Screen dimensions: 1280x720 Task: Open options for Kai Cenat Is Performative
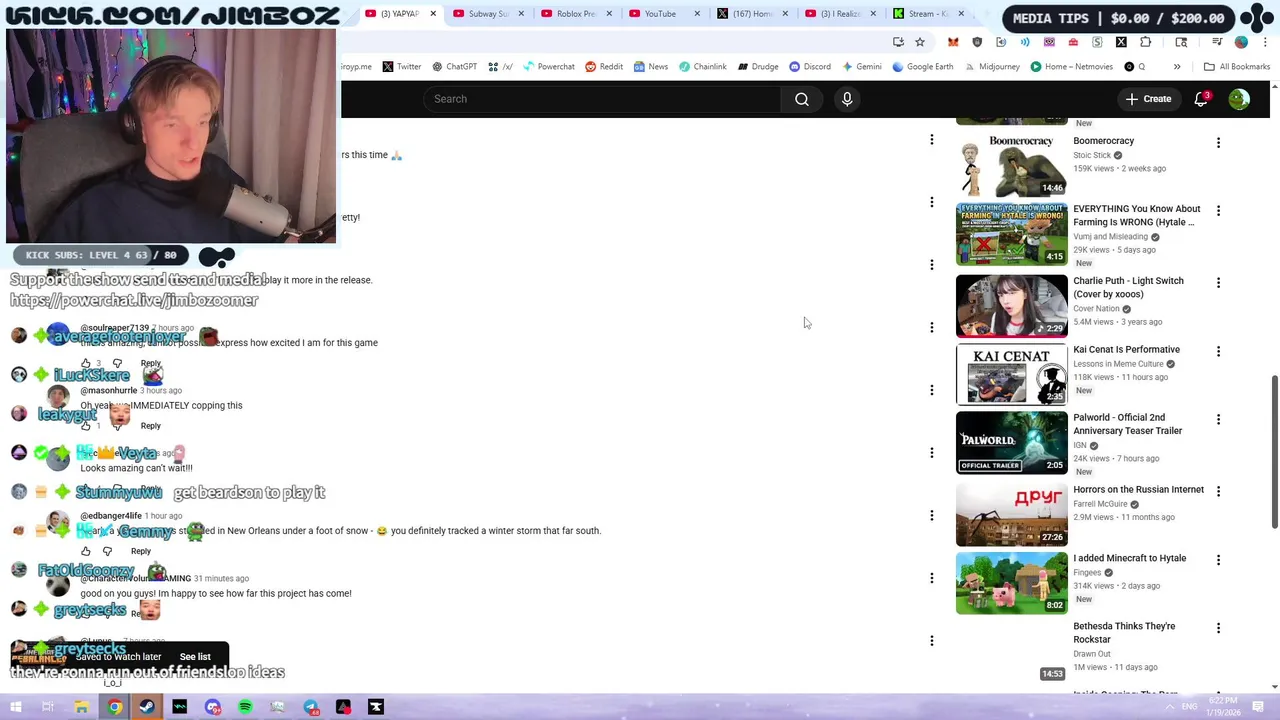(x=1218, y=351)
